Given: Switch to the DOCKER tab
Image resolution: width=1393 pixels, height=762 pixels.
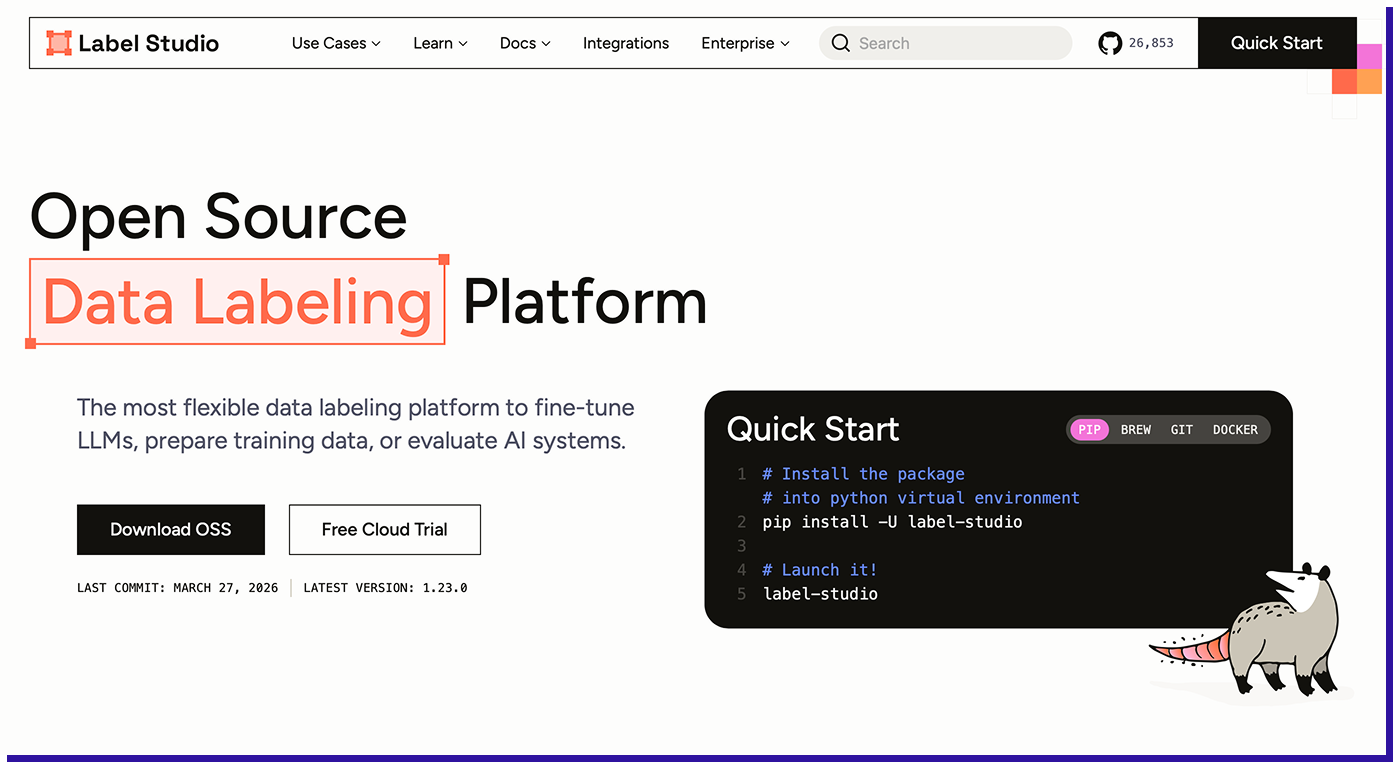Looking at the screenshot, I should click(1235, 430).
